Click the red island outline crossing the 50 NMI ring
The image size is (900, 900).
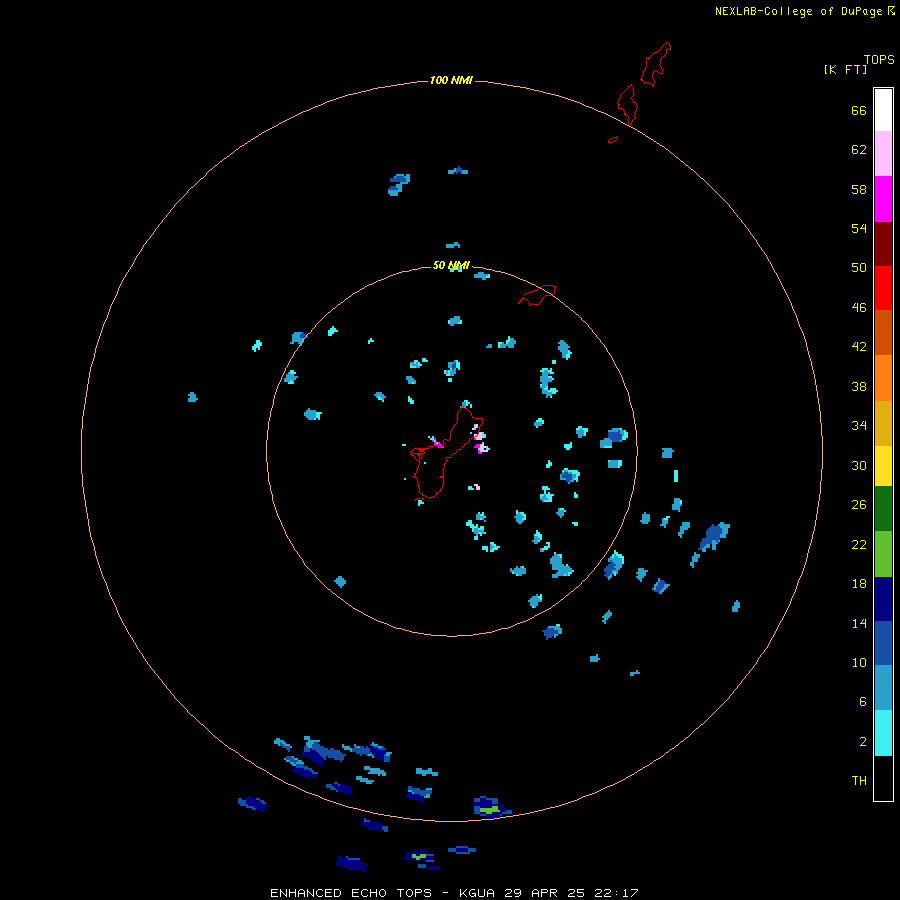(x=537, y=295)
